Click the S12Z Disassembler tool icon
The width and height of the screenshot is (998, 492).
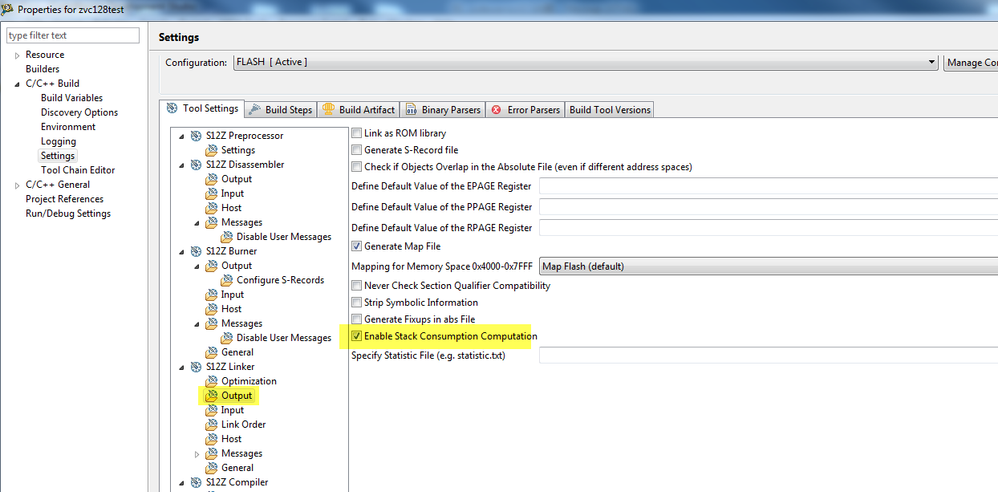[195, 164]
